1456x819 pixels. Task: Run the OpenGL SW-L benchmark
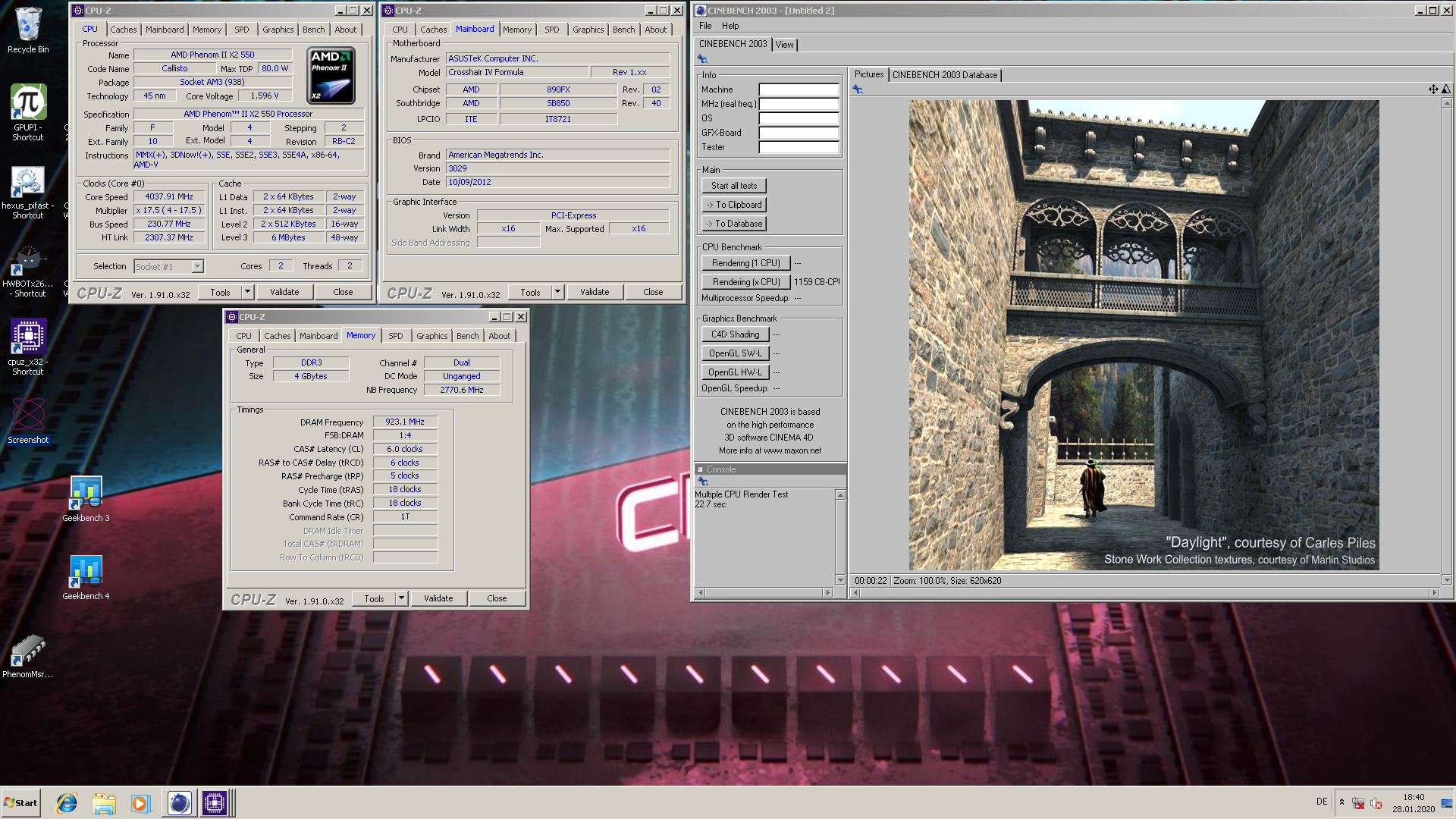(736, 353)
